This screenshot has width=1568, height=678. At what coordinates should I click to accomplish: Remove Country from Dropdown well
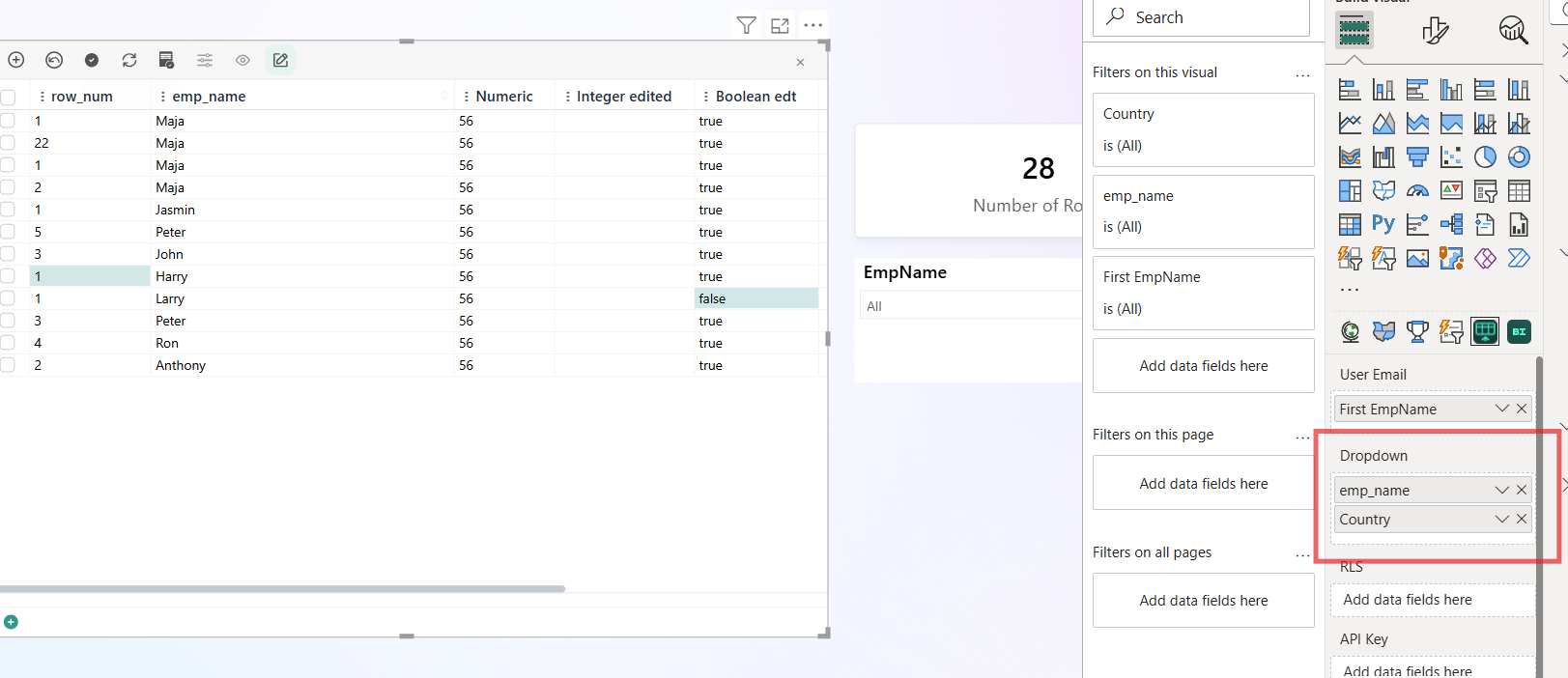[x=1522, y=519]
